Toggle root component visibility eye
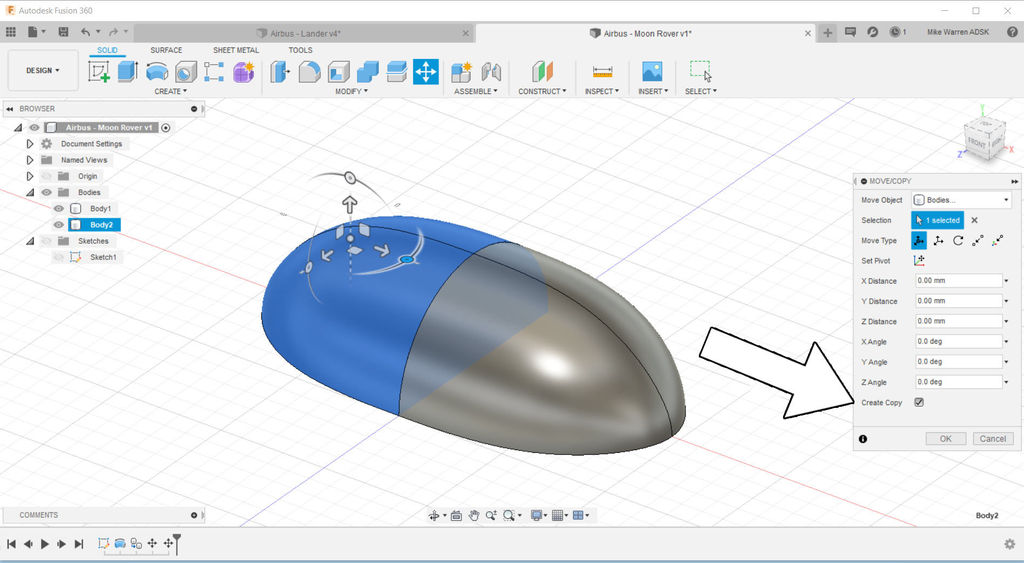Viewport: 1024px width, 563px height. (35, 127)
